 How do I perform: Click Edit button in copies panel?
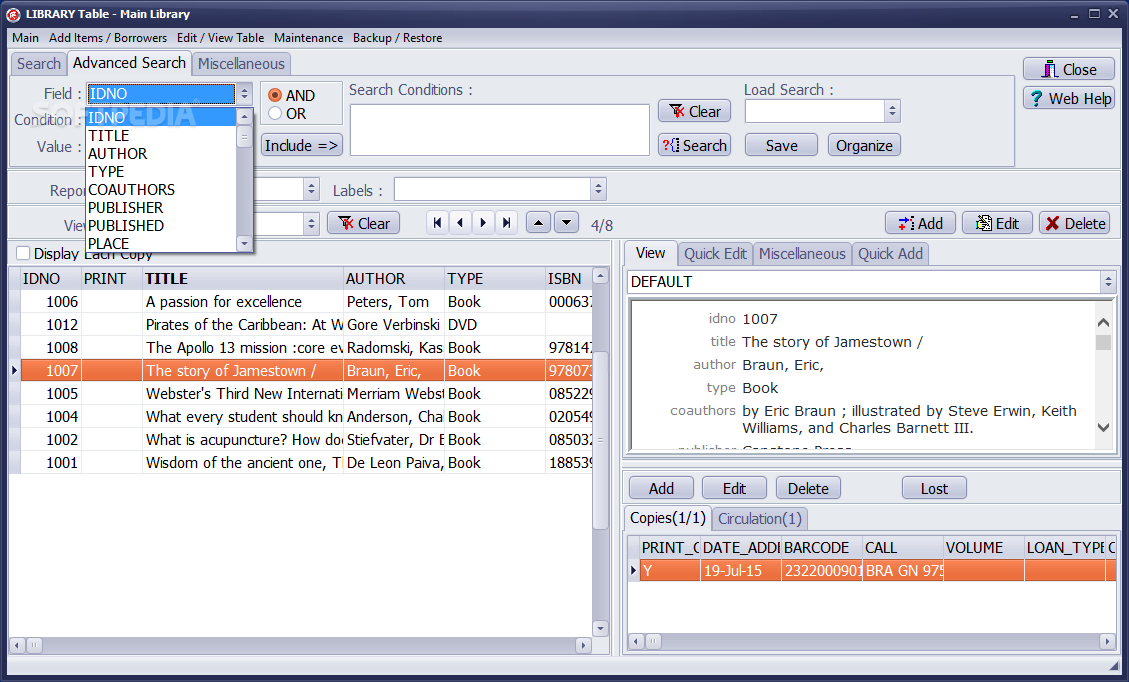734,488
